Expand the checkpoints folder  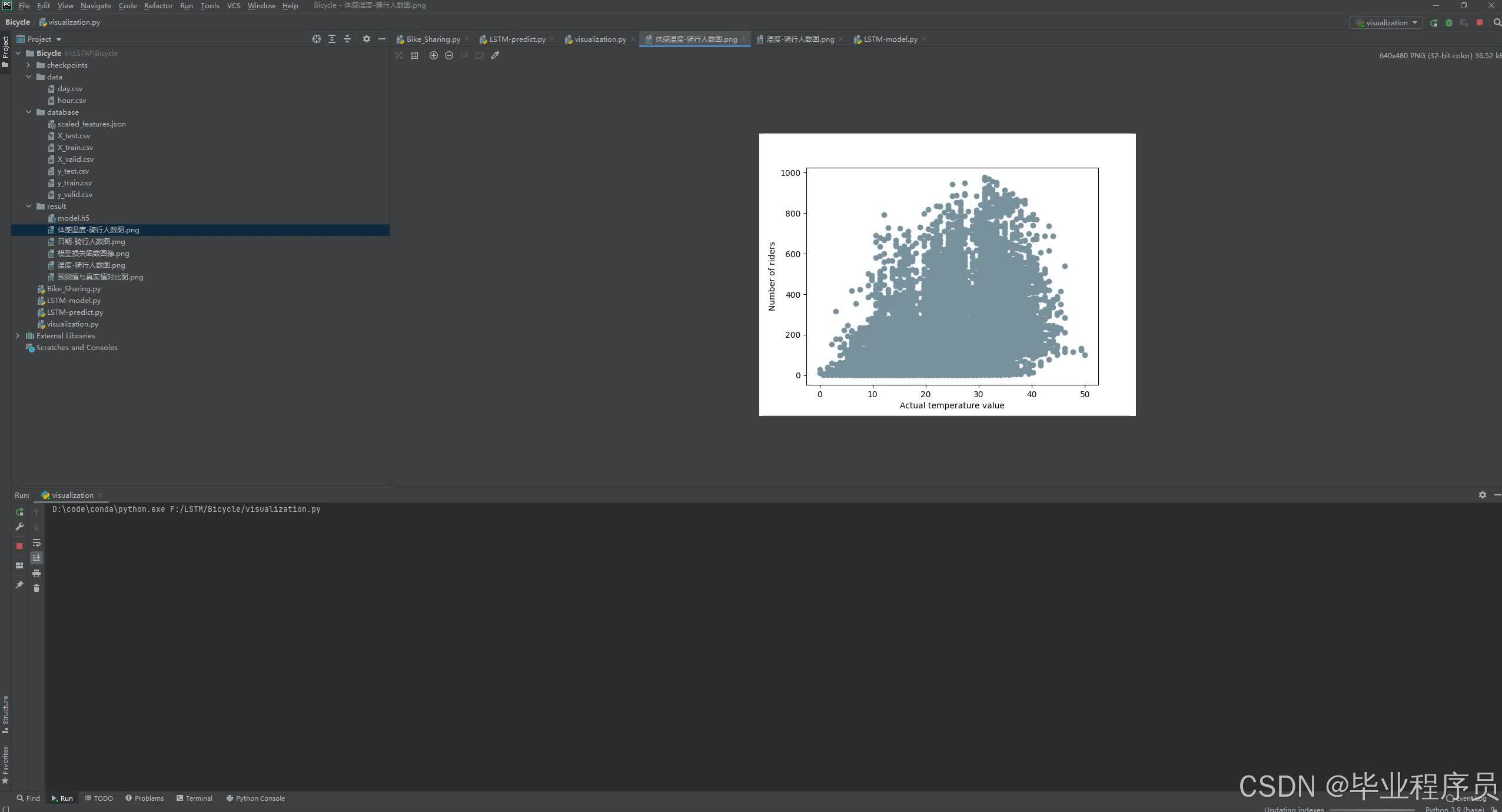28,65
